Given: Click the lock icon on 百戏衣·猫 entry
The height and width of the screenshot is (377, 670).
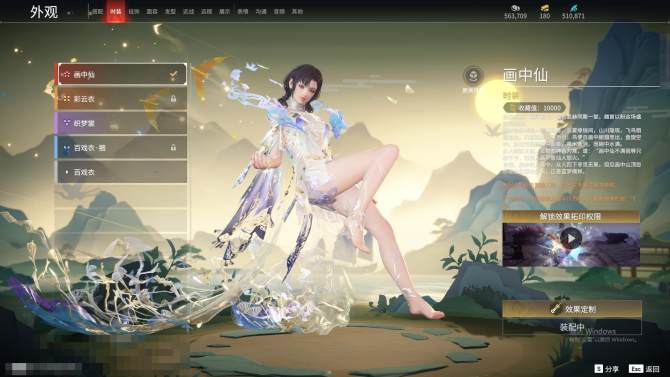Looking at the screenshot, I should tap(173, 147).
